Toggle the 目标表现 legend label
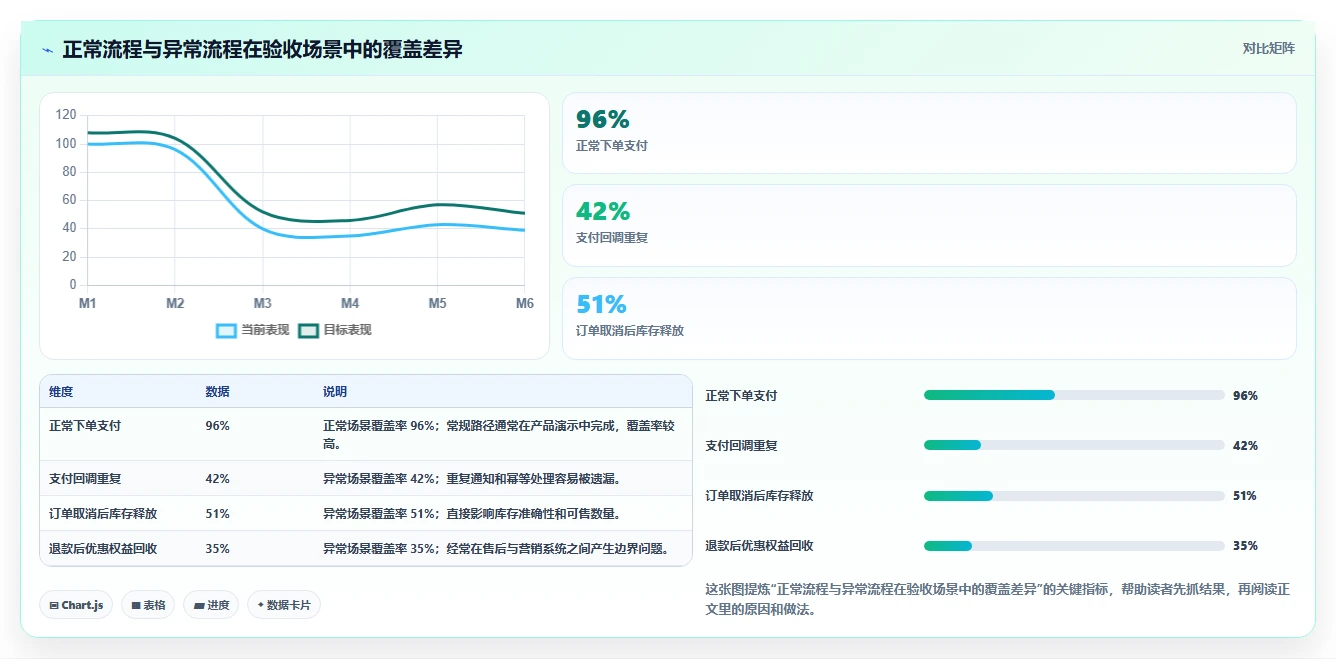Viewport: 1336px width, 659px height. point(347,330)
